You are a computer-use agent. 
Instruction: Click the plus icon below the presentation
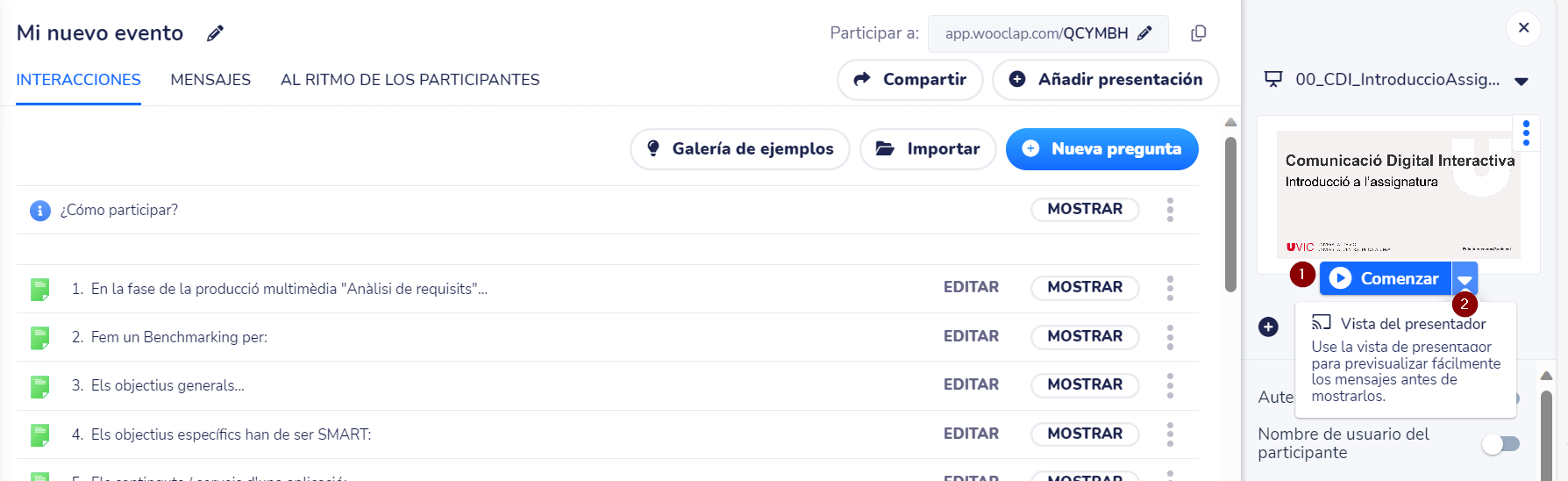click(x=1268, y=327)
